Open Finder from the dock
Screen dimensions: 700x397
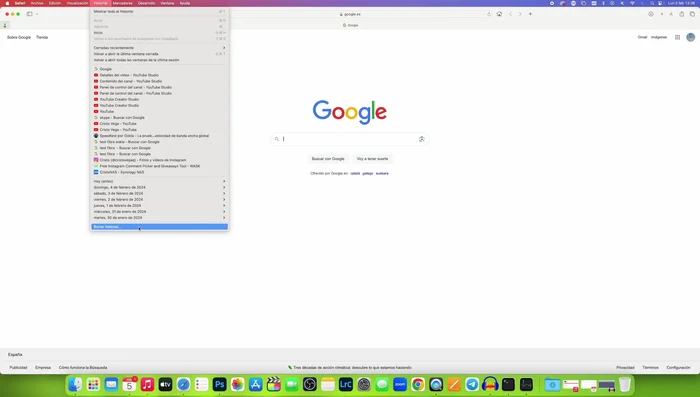click(75, 384)
